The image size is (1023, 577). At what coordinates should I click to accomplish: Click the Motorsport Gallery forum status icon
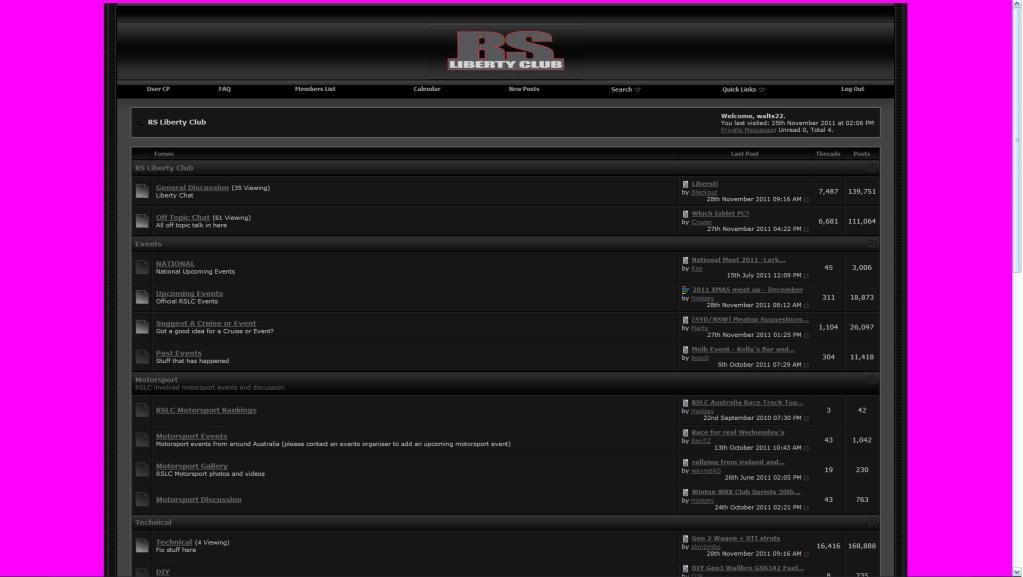pyautogui.click(x=142, y=470)
